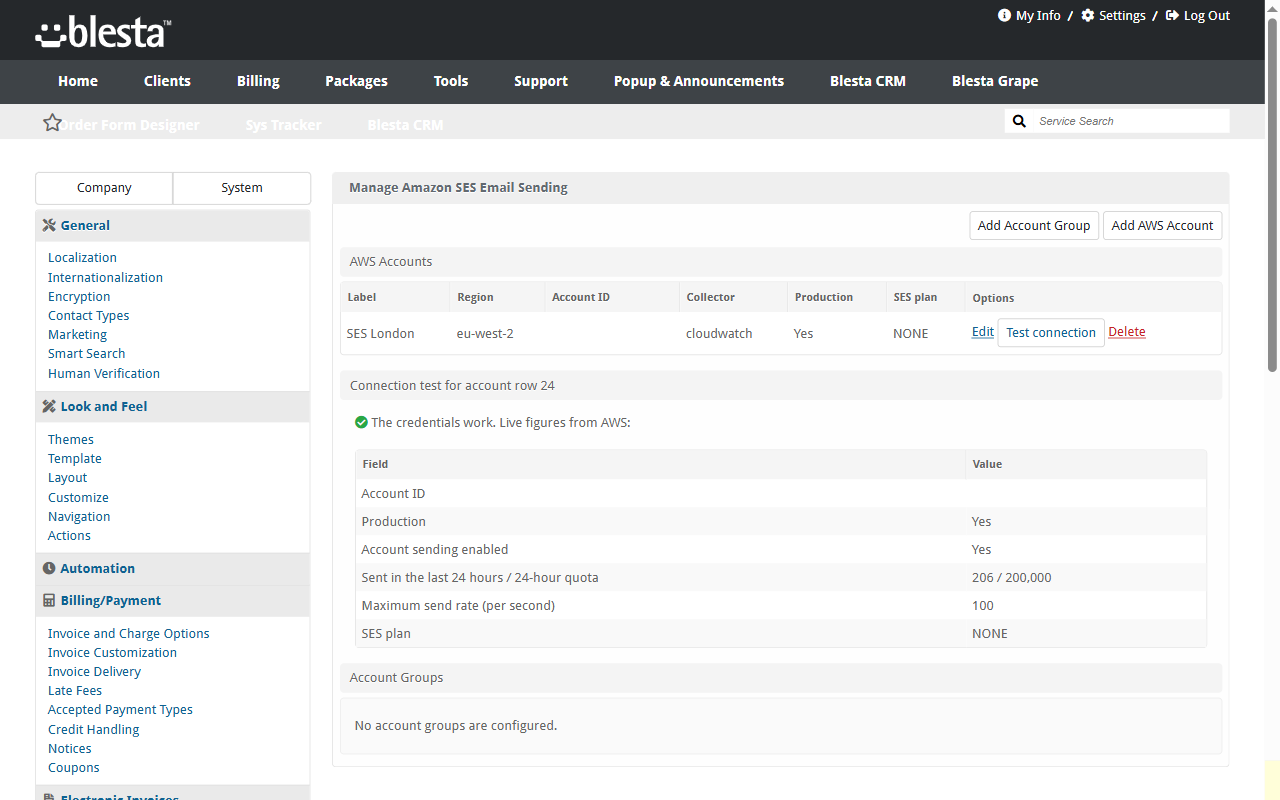The image size is (1280, 800).
Task: Click the Blesta CRM submenu item
Action: (405, 125)
